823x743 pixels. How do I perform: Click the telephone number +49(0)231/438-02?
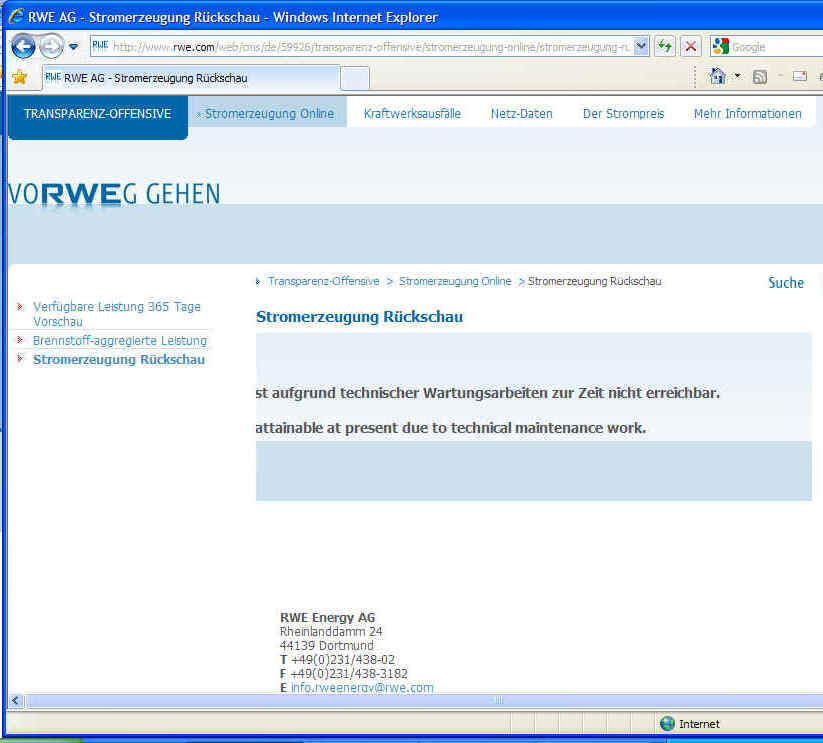[x=343, y=659]
